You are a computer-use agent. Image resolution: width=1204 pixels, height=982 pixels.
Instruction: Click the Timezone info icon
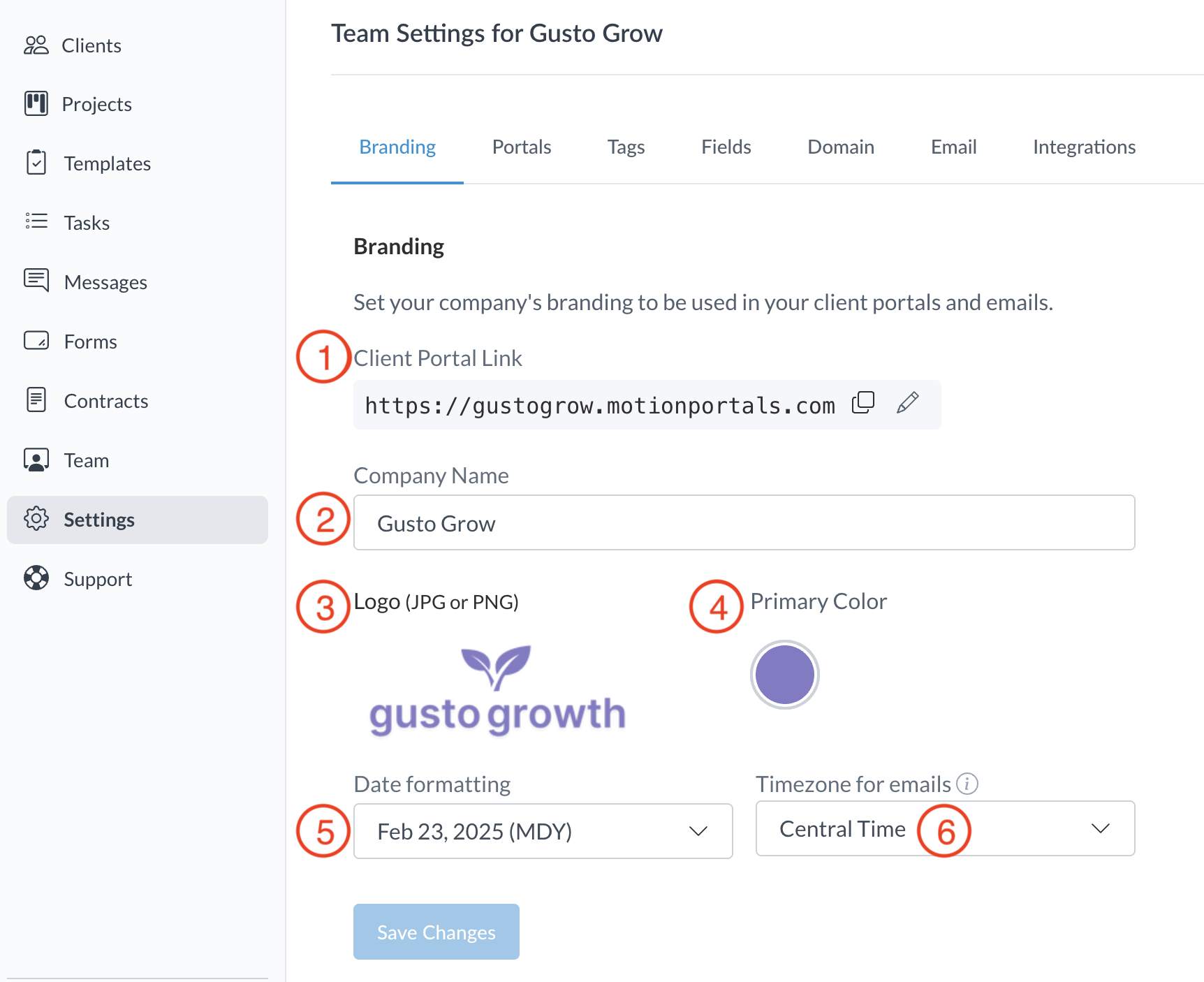(967, 784)
